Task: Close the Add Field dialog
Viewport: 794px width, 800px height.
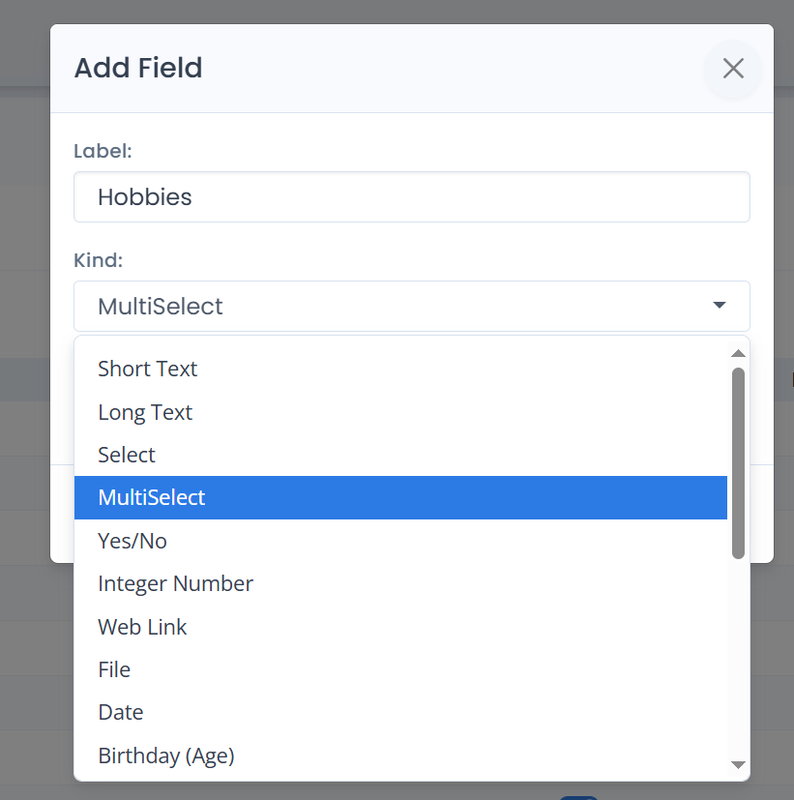Action: [x=733, y=68]
